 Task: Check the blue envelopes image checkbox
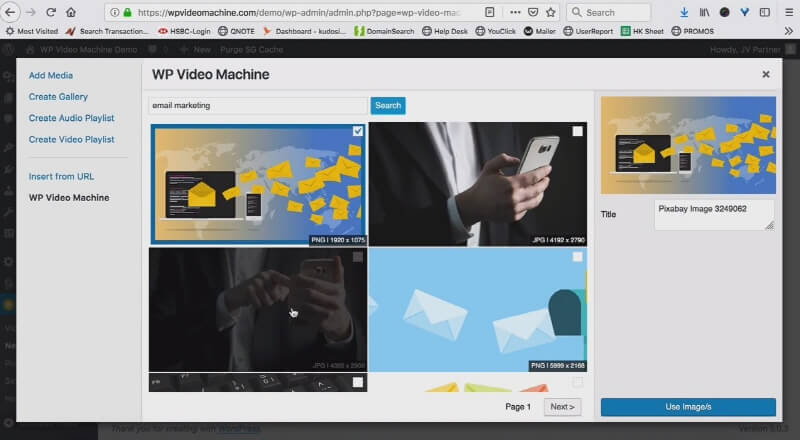click(577, 257)
